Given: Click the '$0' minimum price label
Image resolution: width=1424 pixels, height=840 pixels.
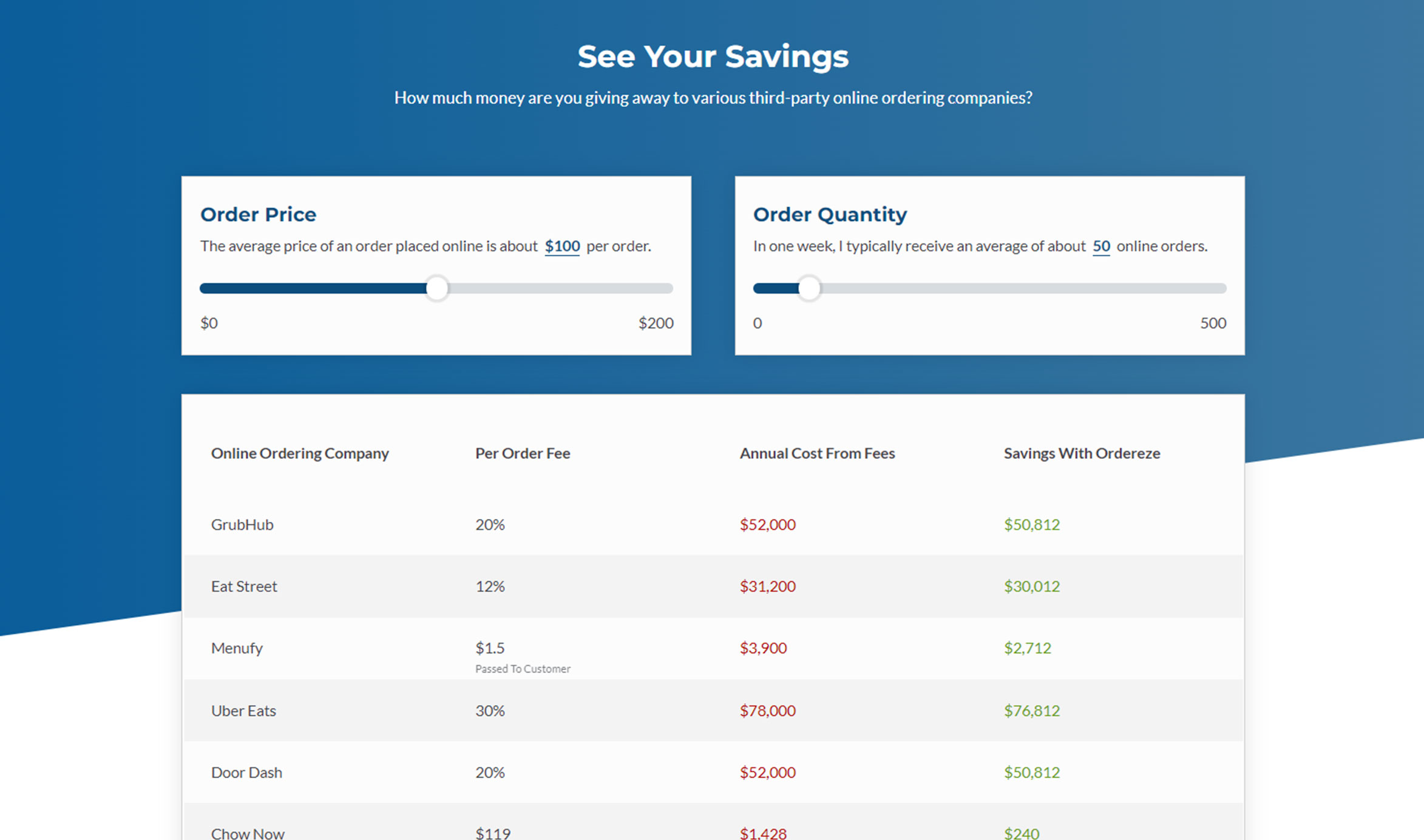Looking at the screenshot, I should click(x=209, y=323).
